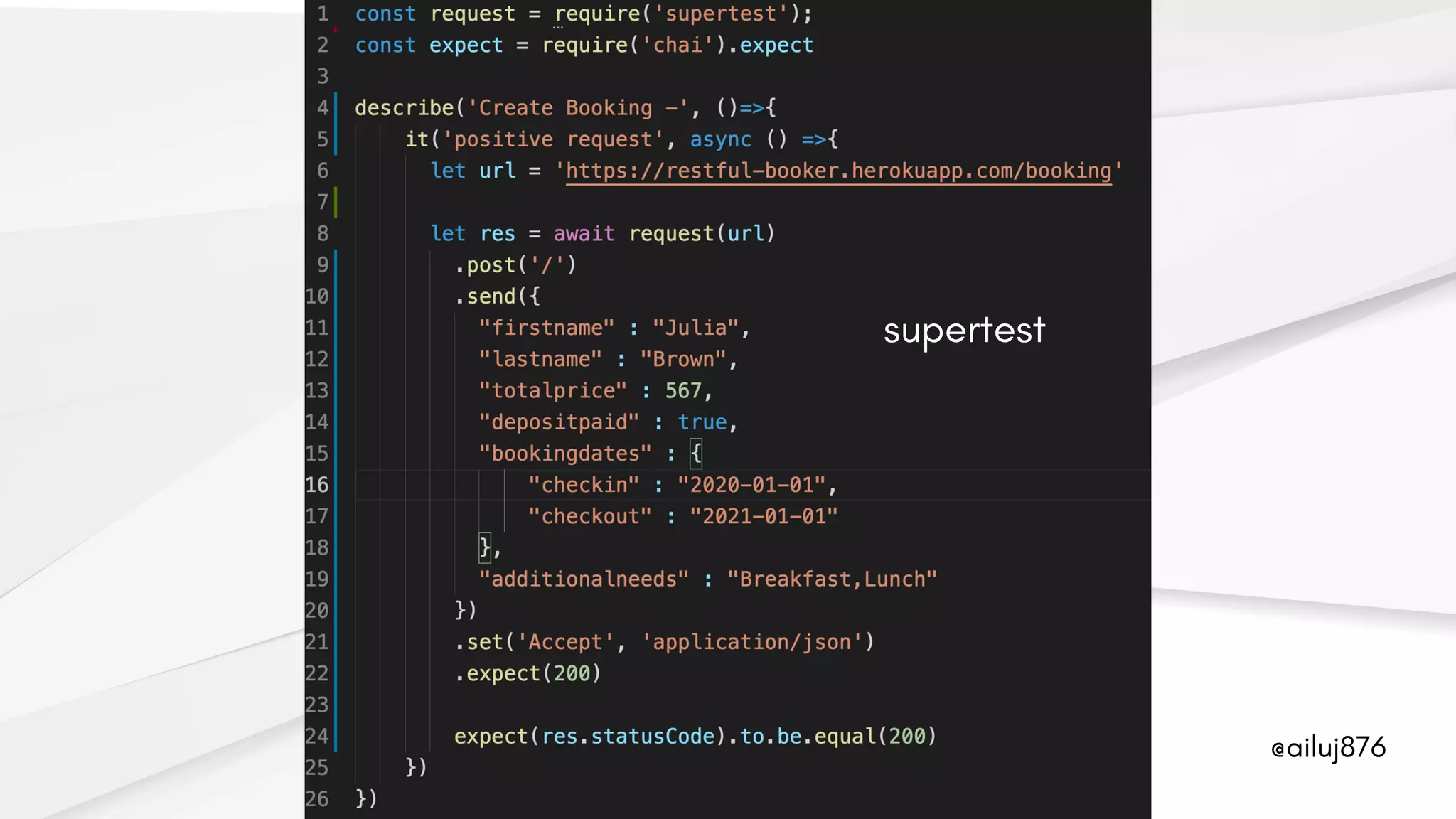Image resolution: width=1456 pixels, height=819 pixels.
Task: Open the restful-booker herokuapp URL link
Action: (x=838, y=171)
